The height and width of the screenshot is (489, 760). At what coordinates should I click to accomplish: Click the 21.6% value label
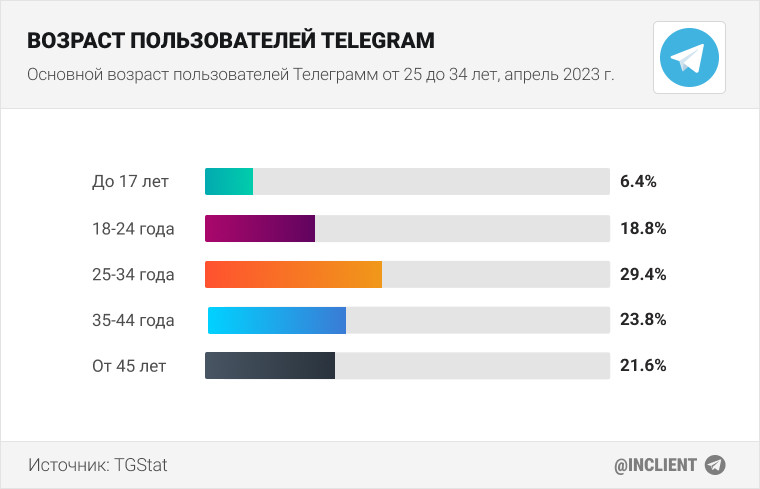[x=643, y=366]
